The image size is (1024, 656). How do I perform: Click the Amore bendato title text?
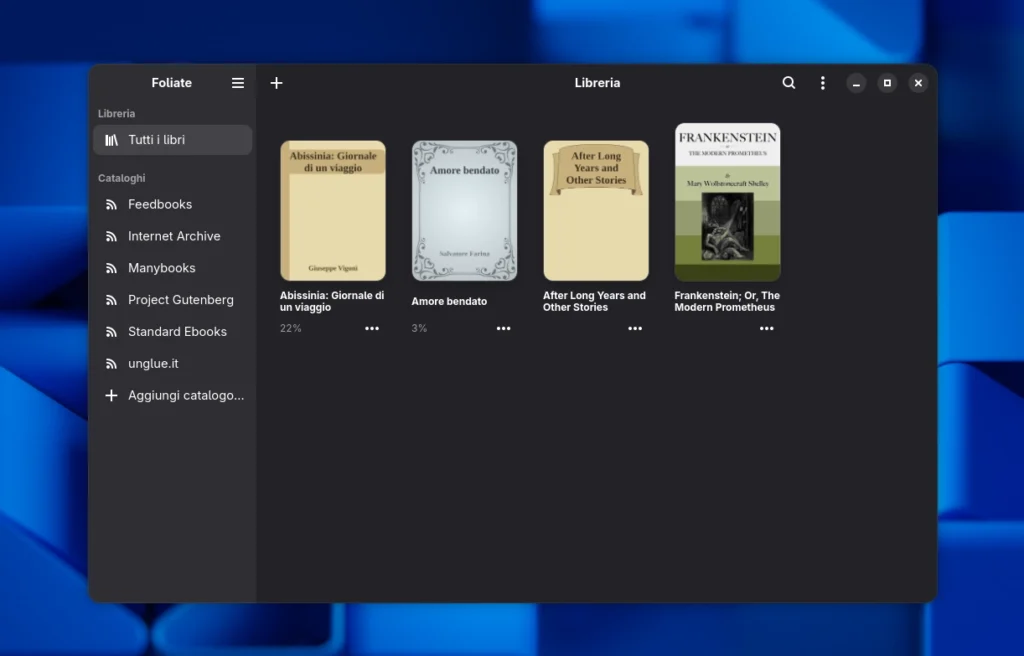pos(449,301)
